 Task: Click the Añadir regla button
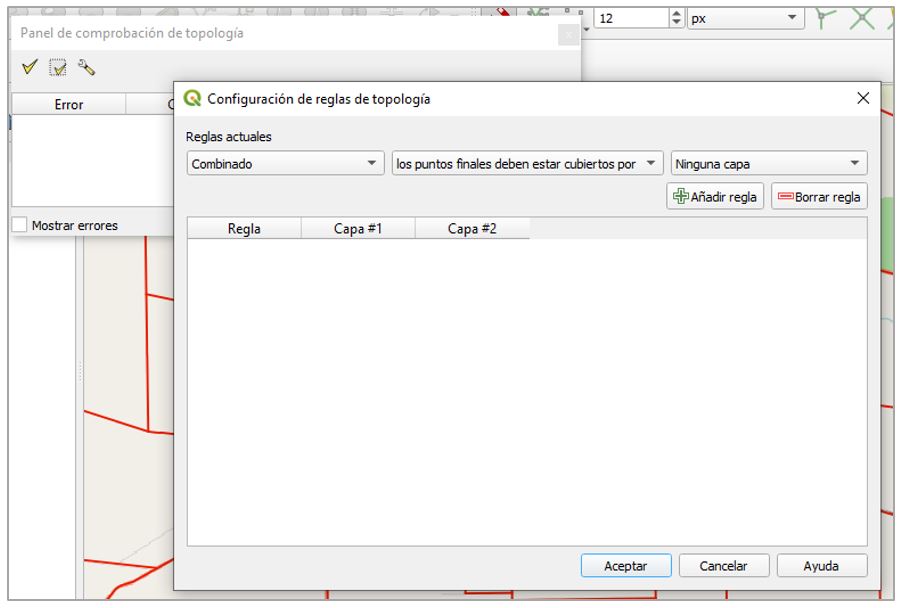[715, 197]
